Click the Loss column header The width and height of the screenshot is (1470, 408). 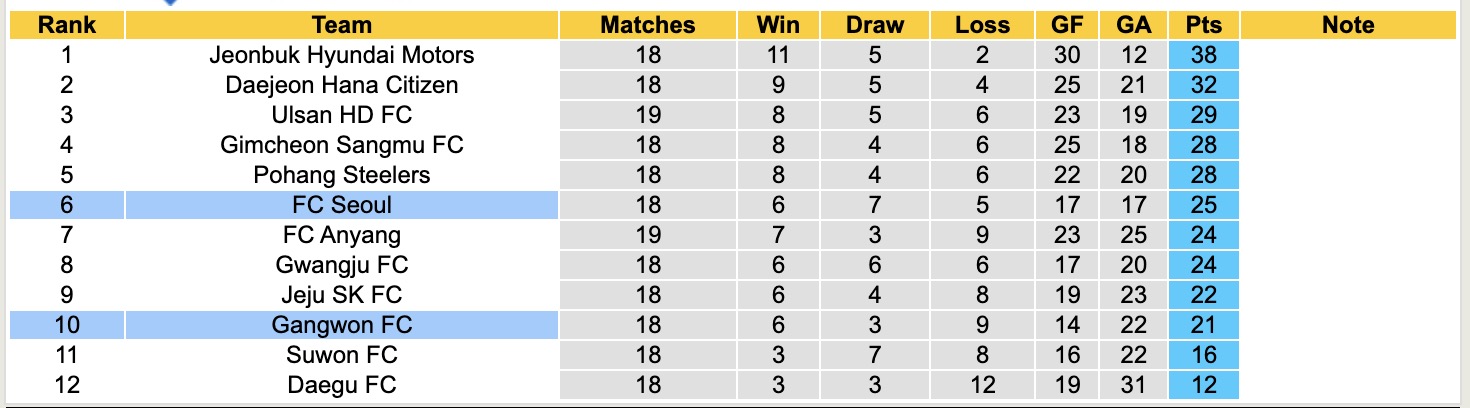[982, 25]
